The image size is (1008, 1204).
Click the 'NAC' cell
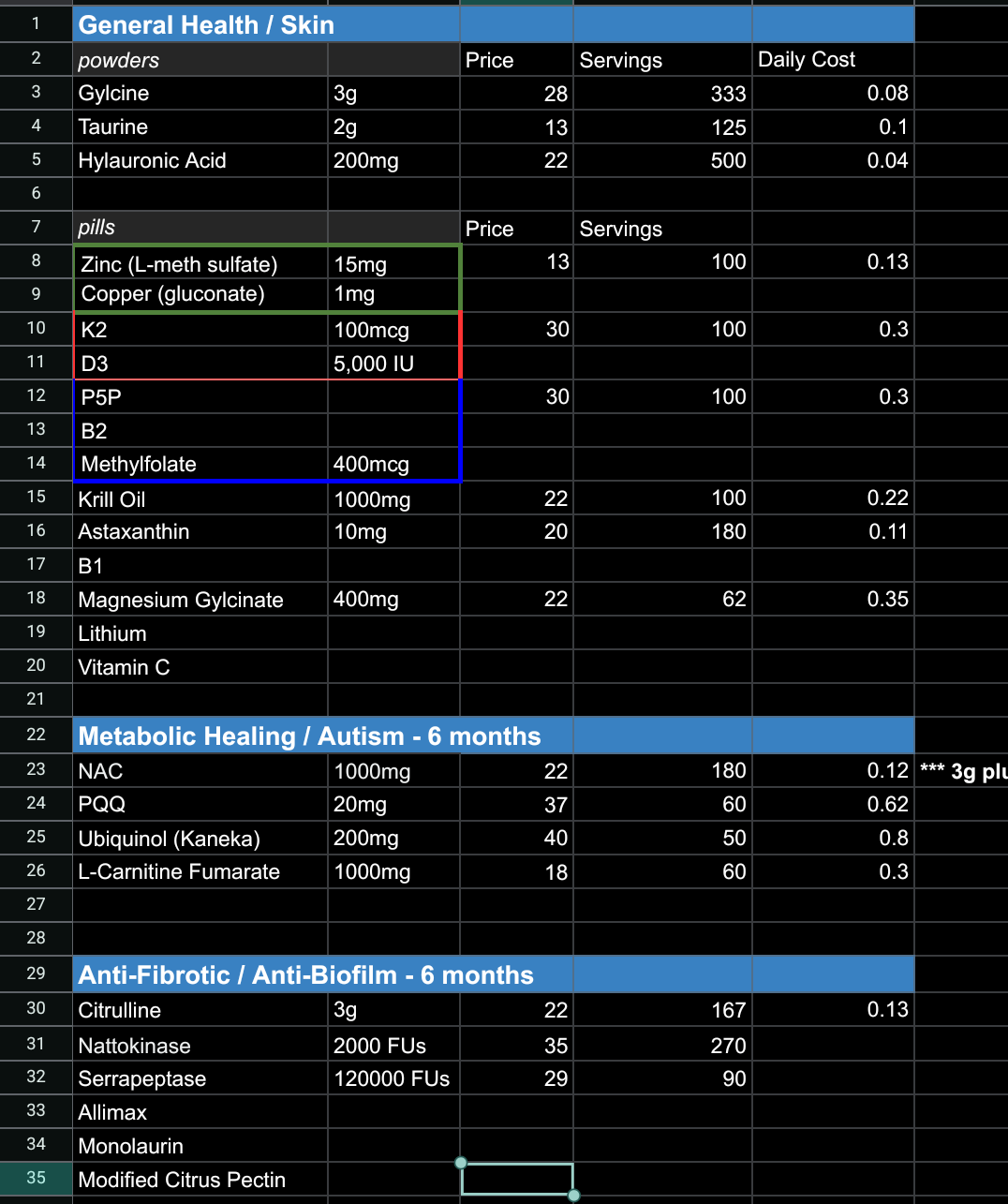coord(200,771)
